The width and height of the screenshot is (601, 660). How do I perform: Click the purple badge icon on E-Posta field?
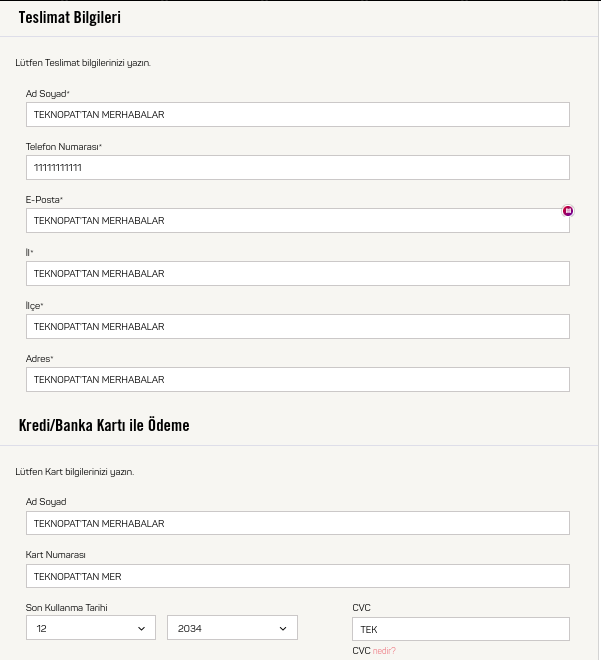[x=568, y=211]
